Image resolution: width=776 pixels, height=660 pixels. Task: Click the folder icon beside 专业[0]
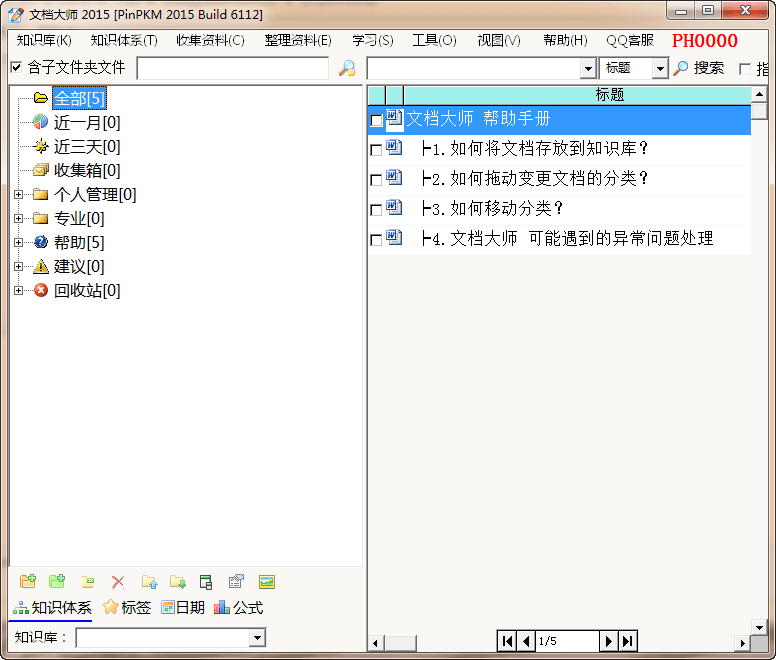coord(41,218)
